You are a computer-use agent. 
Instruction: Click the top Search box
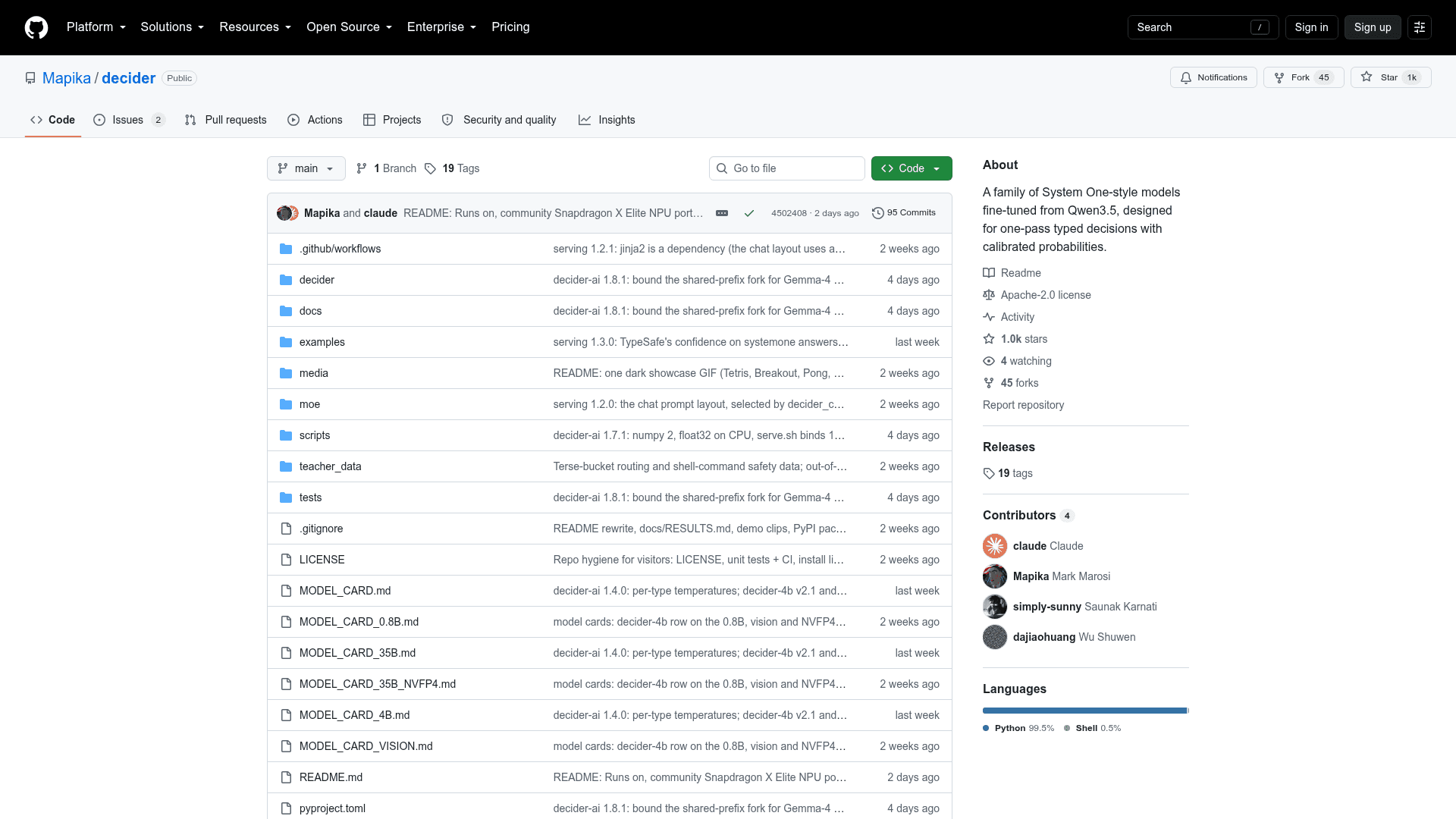point(1203,27)
